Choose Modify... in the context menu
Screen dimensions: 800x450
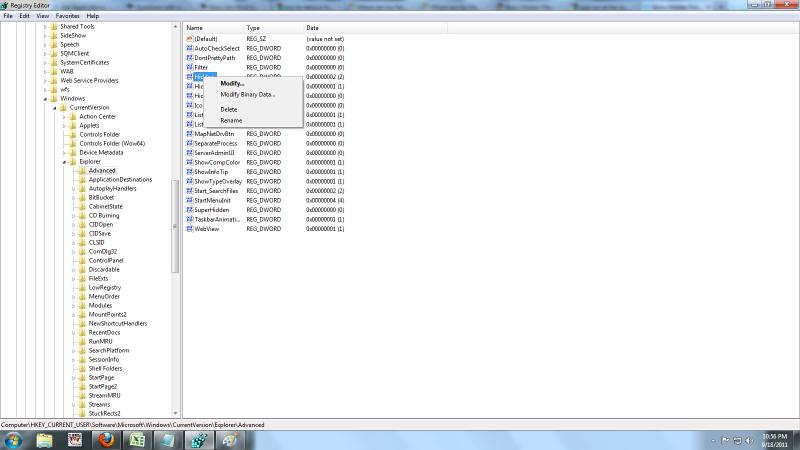[232, 83]
